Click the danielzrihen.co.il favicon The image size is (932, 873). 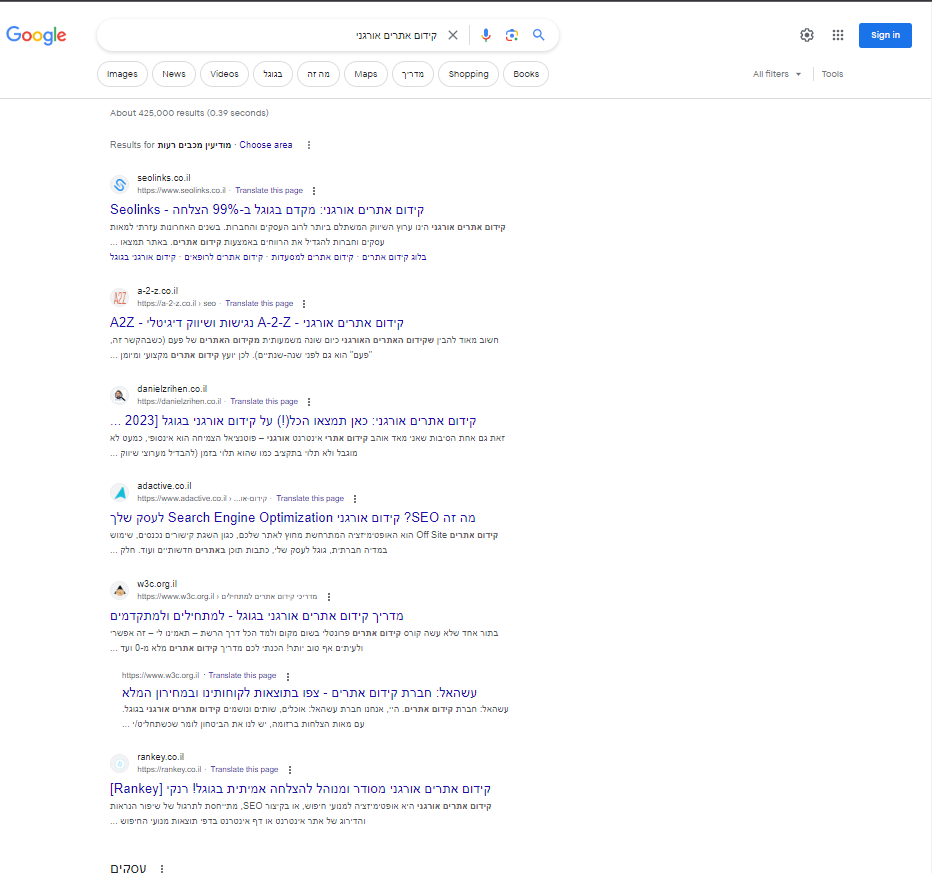(x=119, y=395)
